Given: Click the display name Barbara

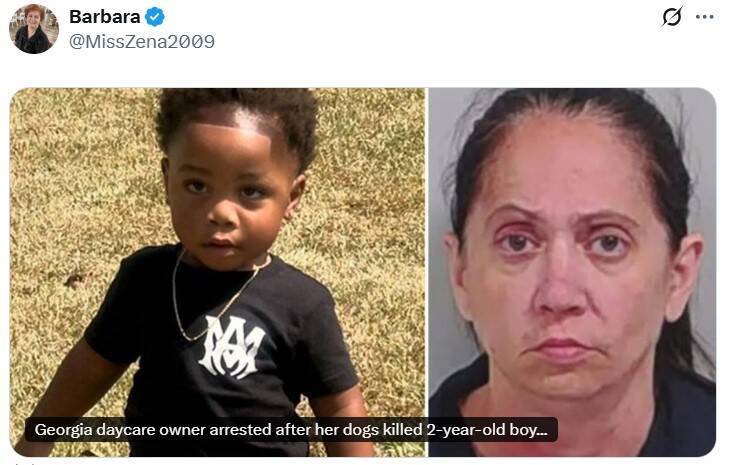Looking at the screenshot, I should click(x=104, y=17).
